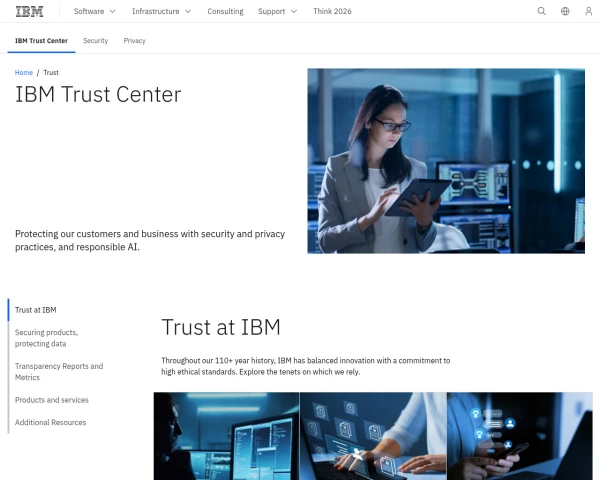Switch to the Privacy tab
The width and height of the screenshot is (600, 480).
[x=134, y=41]
